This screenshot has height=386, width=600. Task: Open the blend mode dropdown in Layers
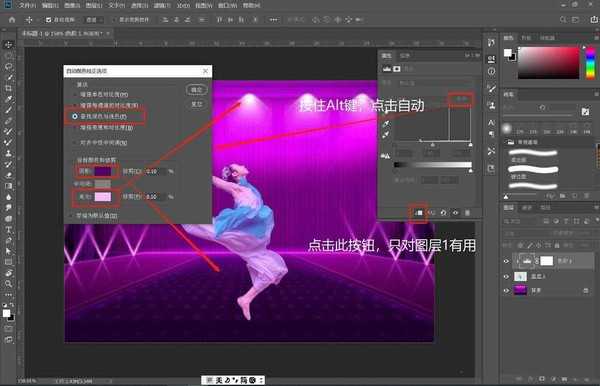coord(525,233)
